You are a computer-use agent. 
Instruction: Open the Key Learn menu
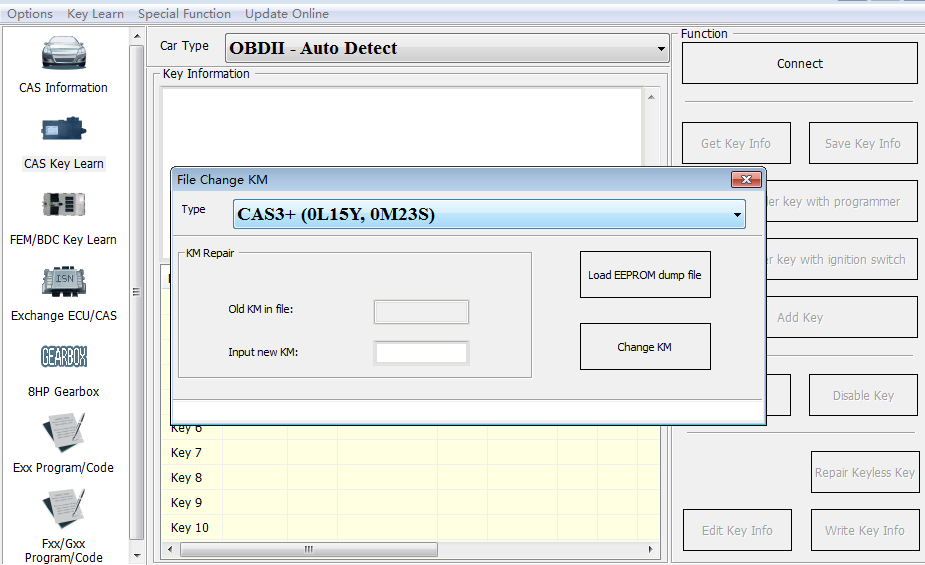(x=96, y=14)
